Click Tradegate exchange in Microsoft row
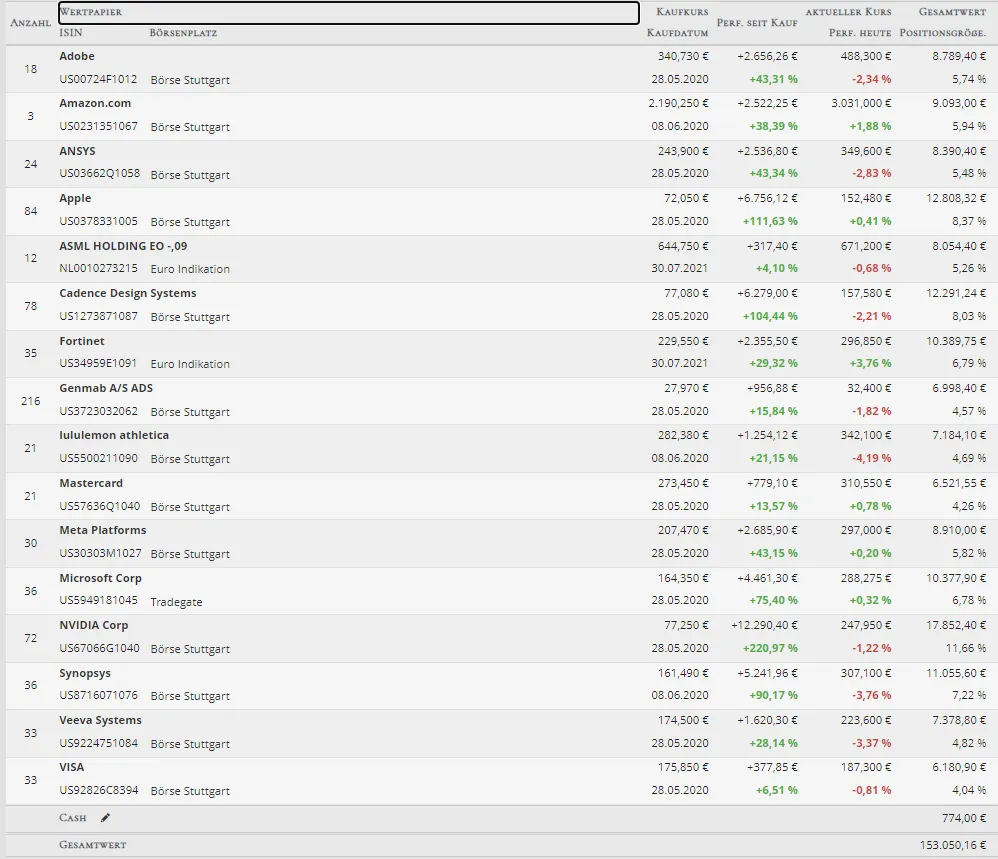Viewport: 998px width, 859px height. [176, 602]
